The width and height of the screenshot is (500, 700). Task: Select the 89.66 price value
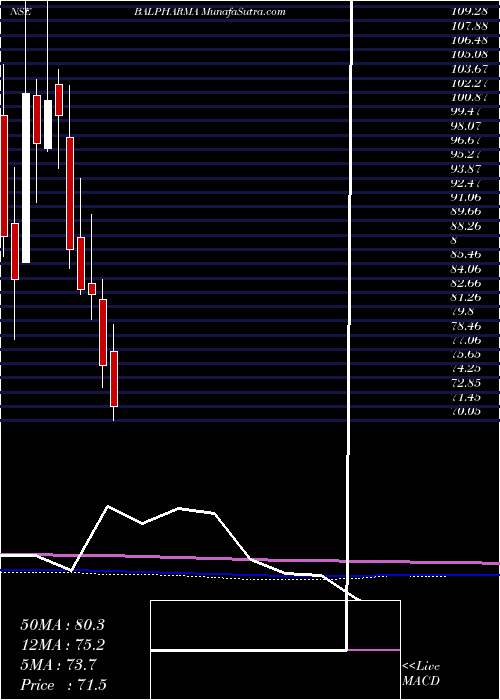point(466,212)
